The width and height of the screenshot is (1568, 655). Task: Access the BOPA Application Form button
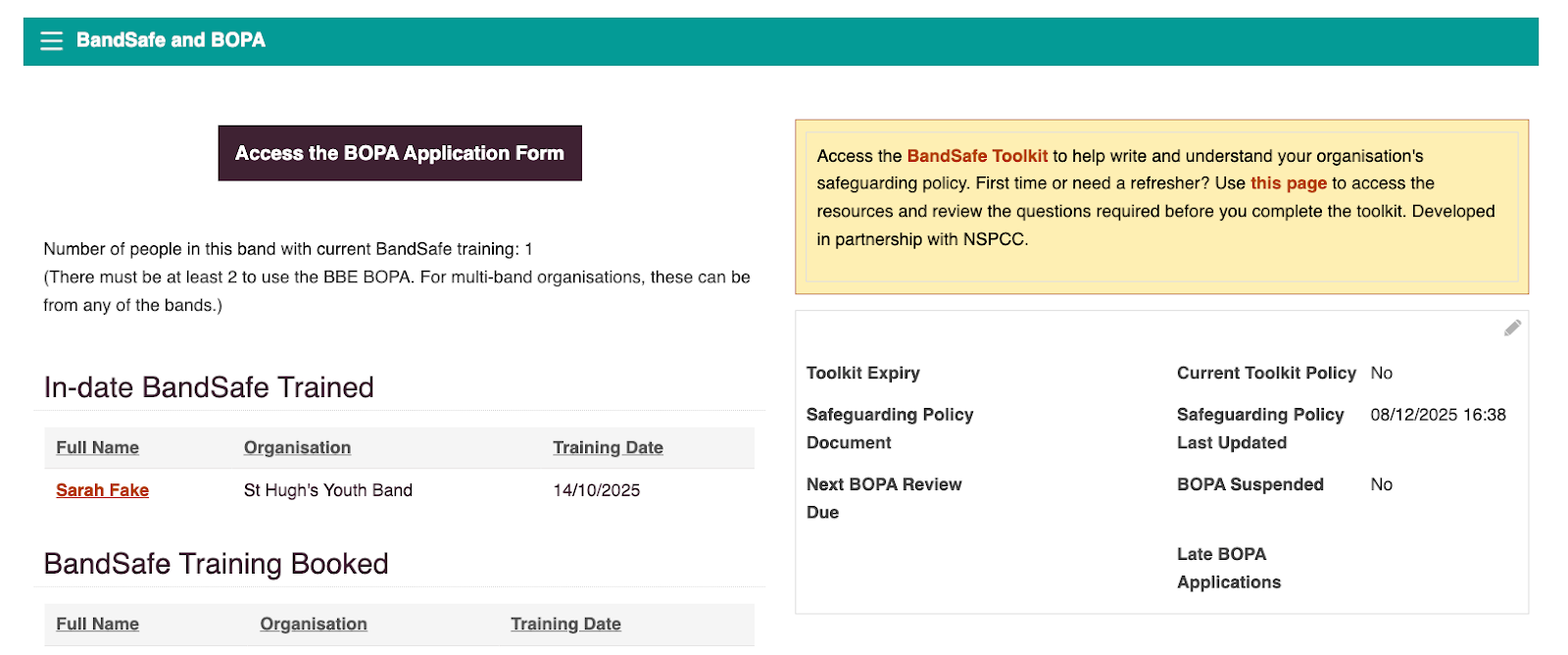[x=400, y=153]
